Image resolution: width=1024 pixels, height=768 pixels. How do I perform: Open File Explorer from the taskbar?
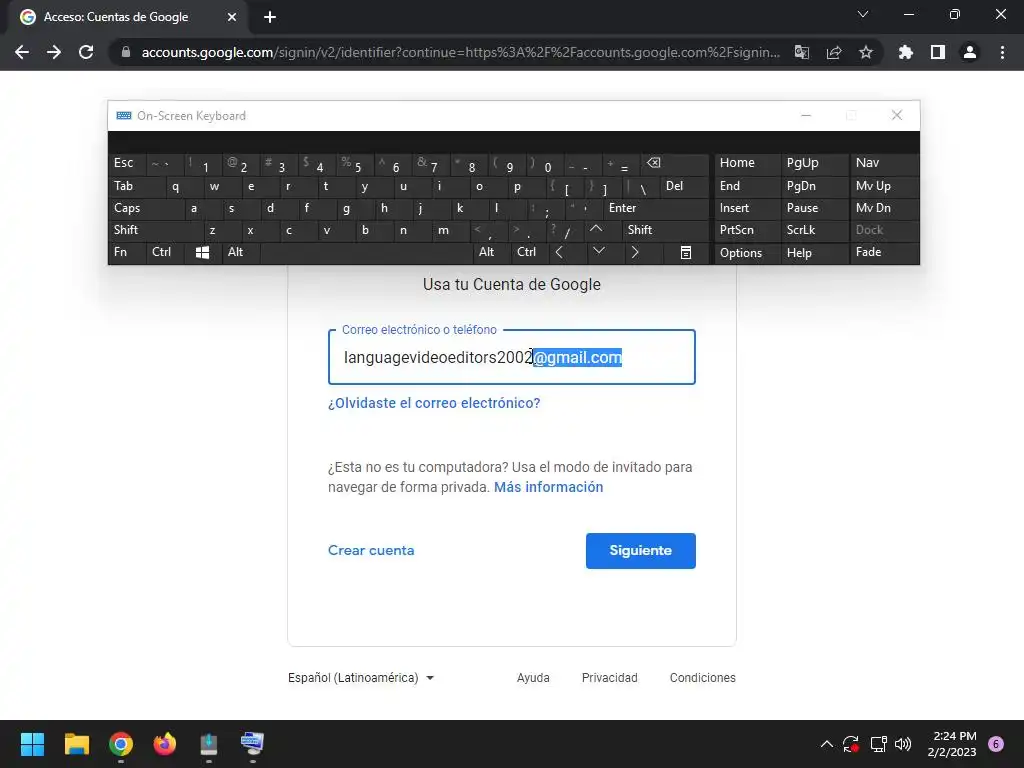coord(76,744)
